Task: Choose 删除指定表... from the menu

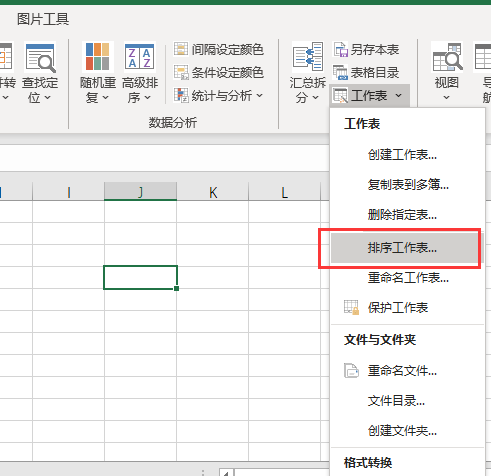Action: pos(407,215)
